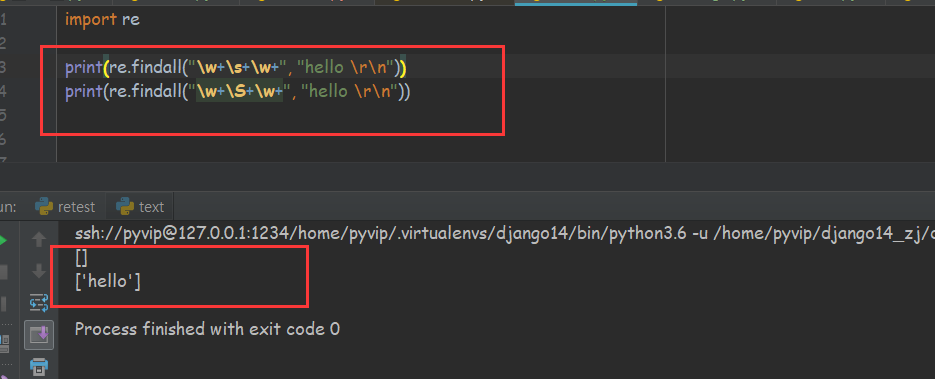Place cursor on the import re line
This screenshot has height=379, width=935.
102,19
